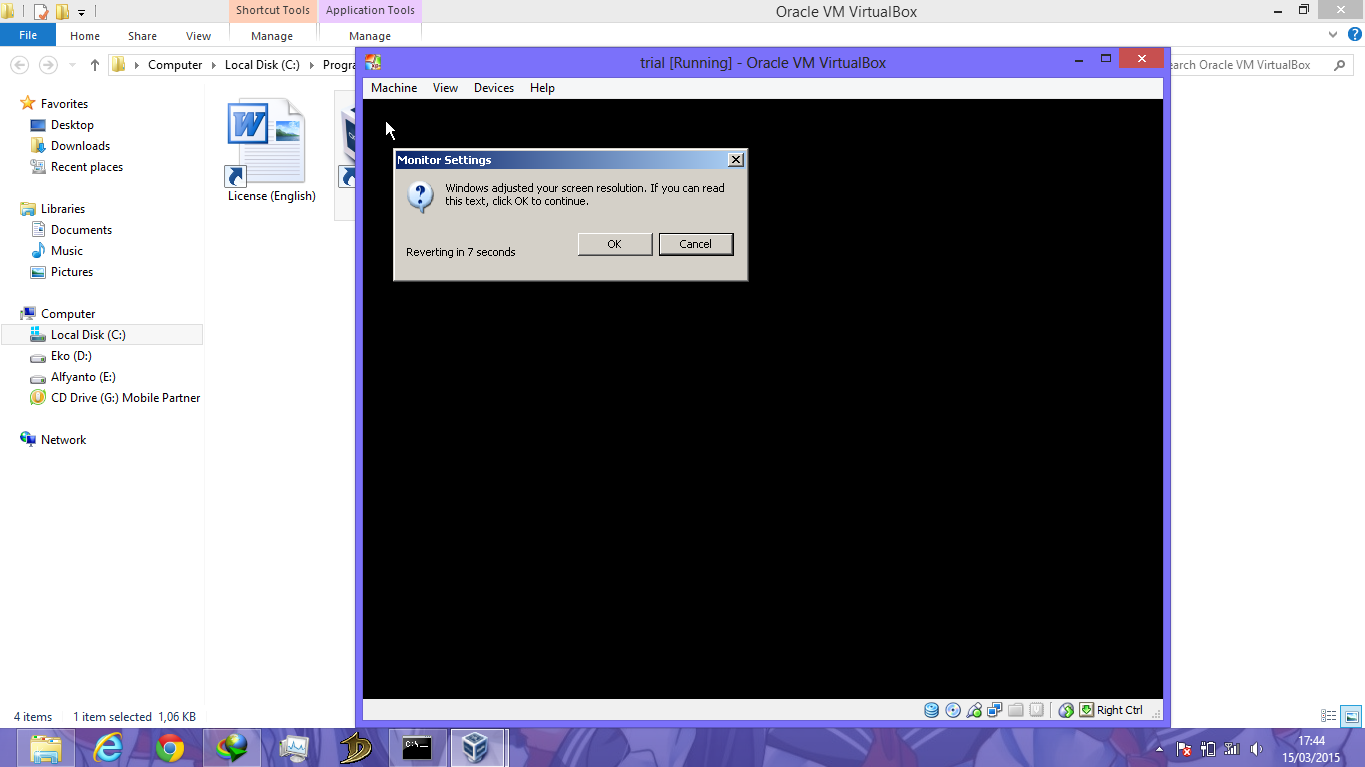Click the video capture icon in VM status bar

point(1037,710)
